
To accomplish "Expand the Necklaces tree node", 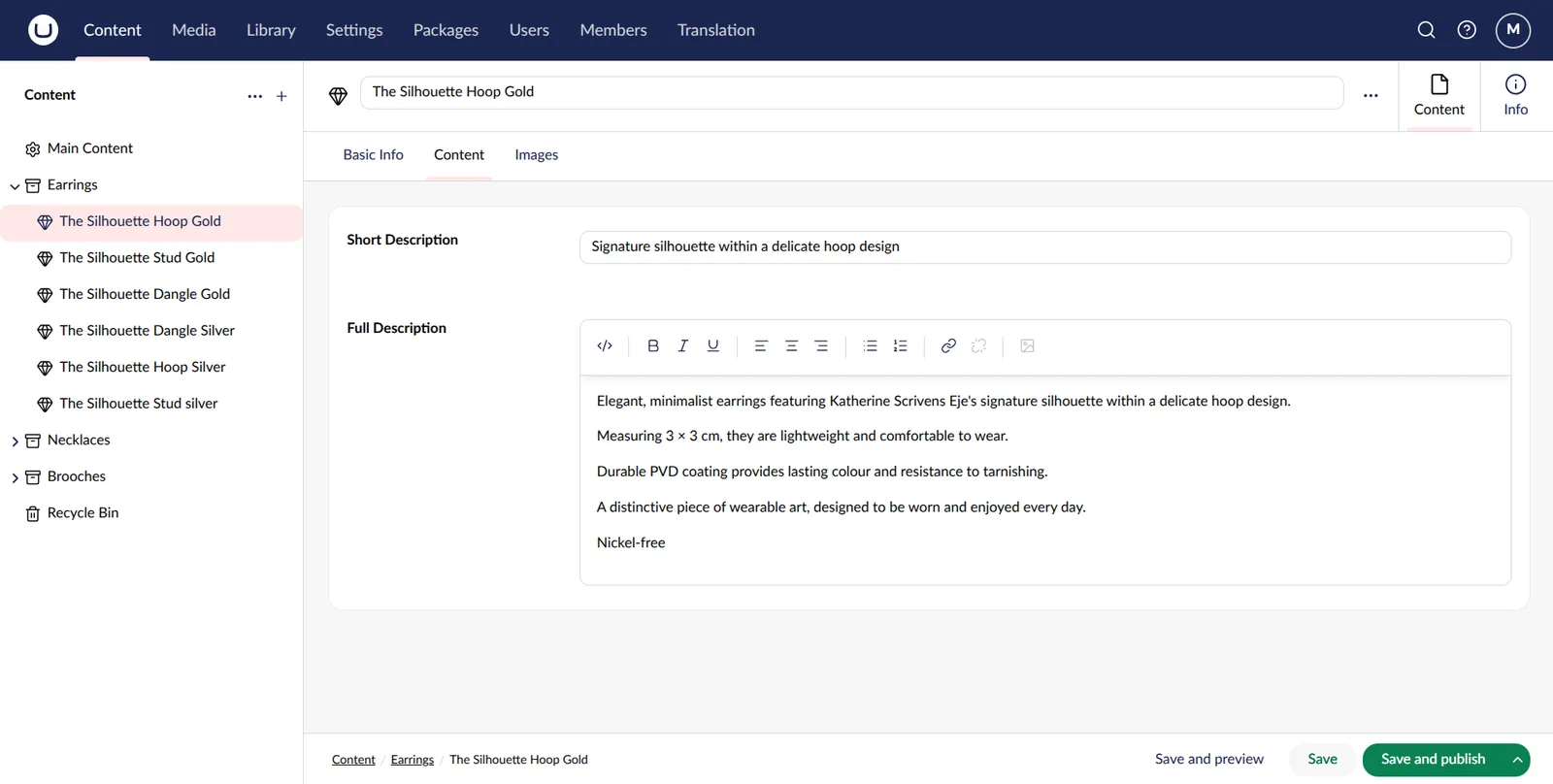I will click(15, 441).
